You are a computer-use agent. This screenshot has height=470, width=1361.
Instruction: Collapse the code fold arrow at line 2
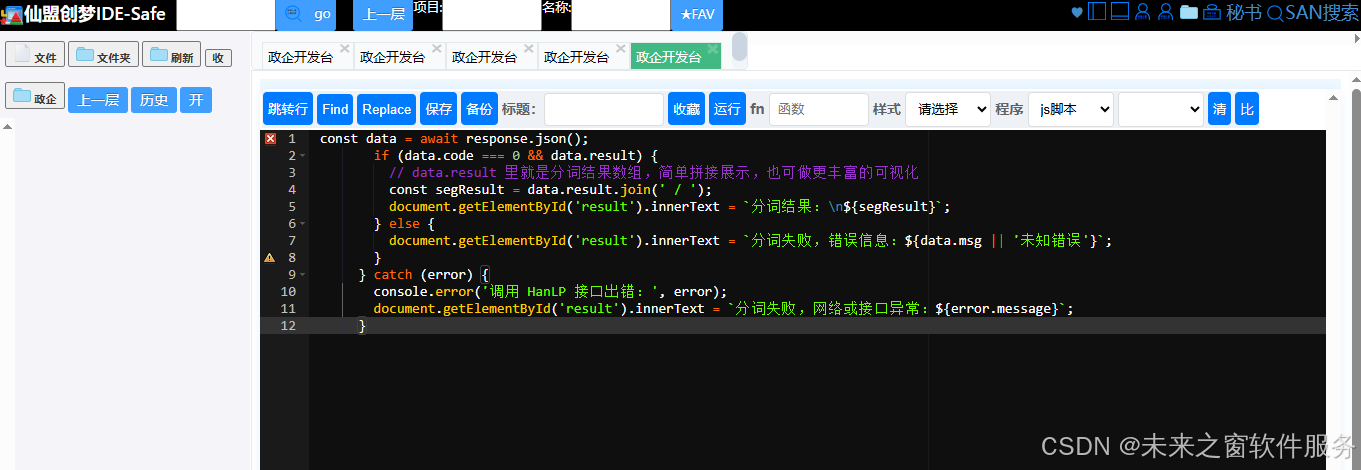click(303, 156)
